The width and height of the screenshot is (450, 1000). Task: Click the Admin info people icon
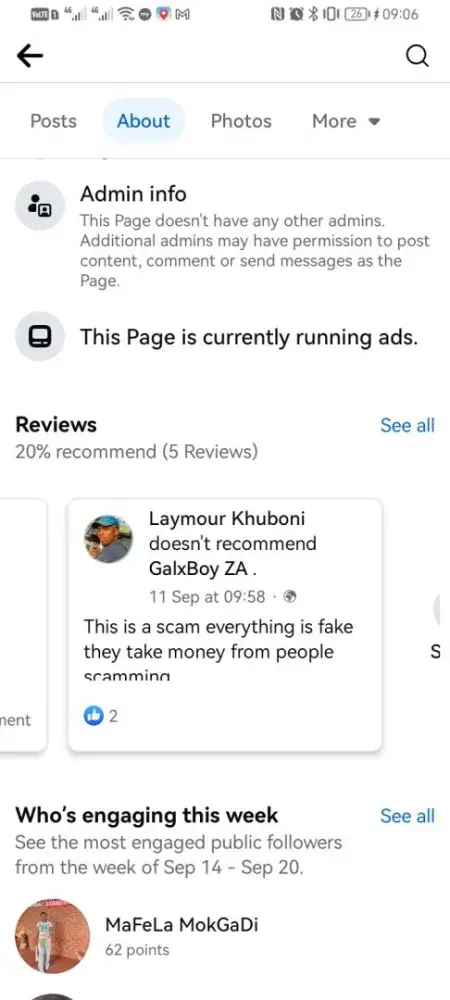click(40, 205)
